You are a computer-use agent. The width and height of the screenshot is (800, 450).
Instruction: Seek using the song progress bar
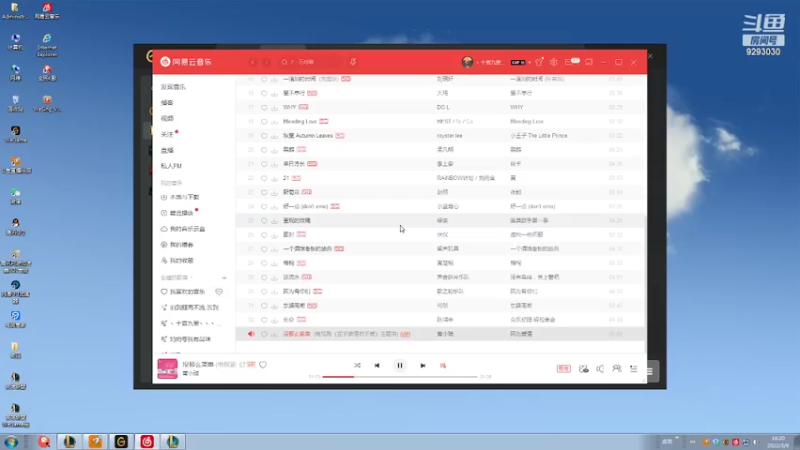pos(400,377)
